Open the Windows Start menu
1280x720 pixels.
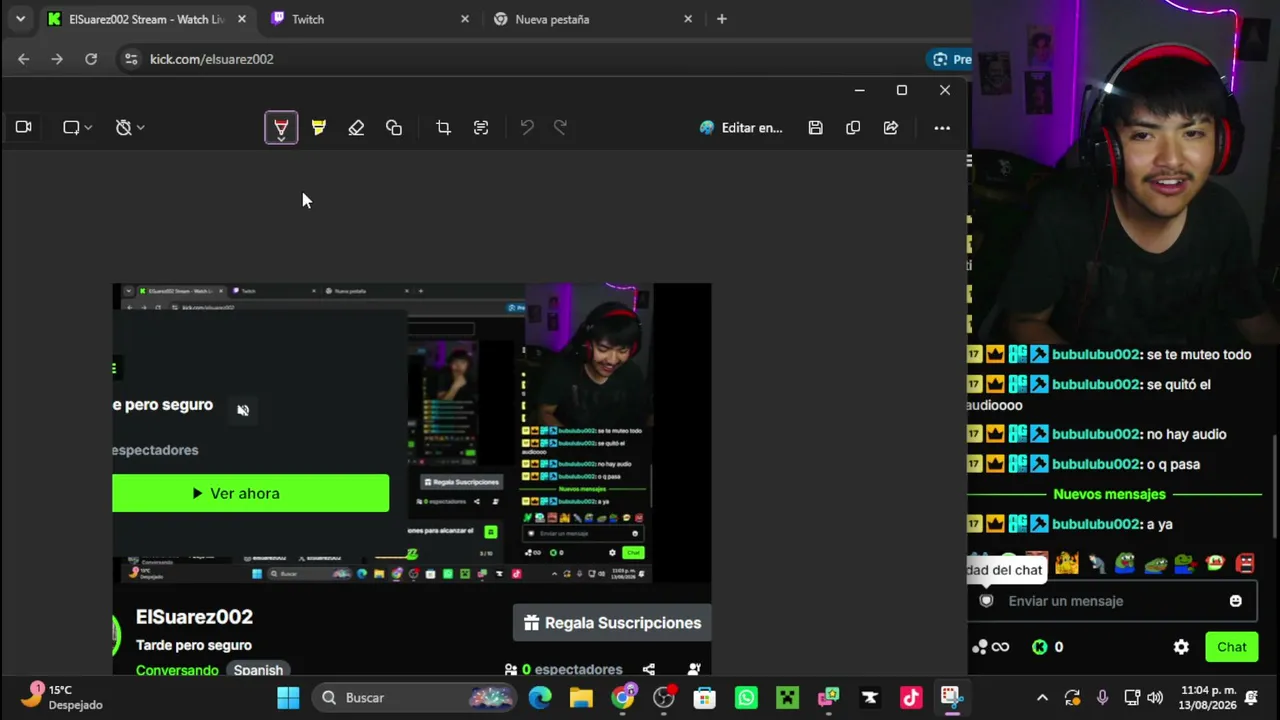click(288, 698)
